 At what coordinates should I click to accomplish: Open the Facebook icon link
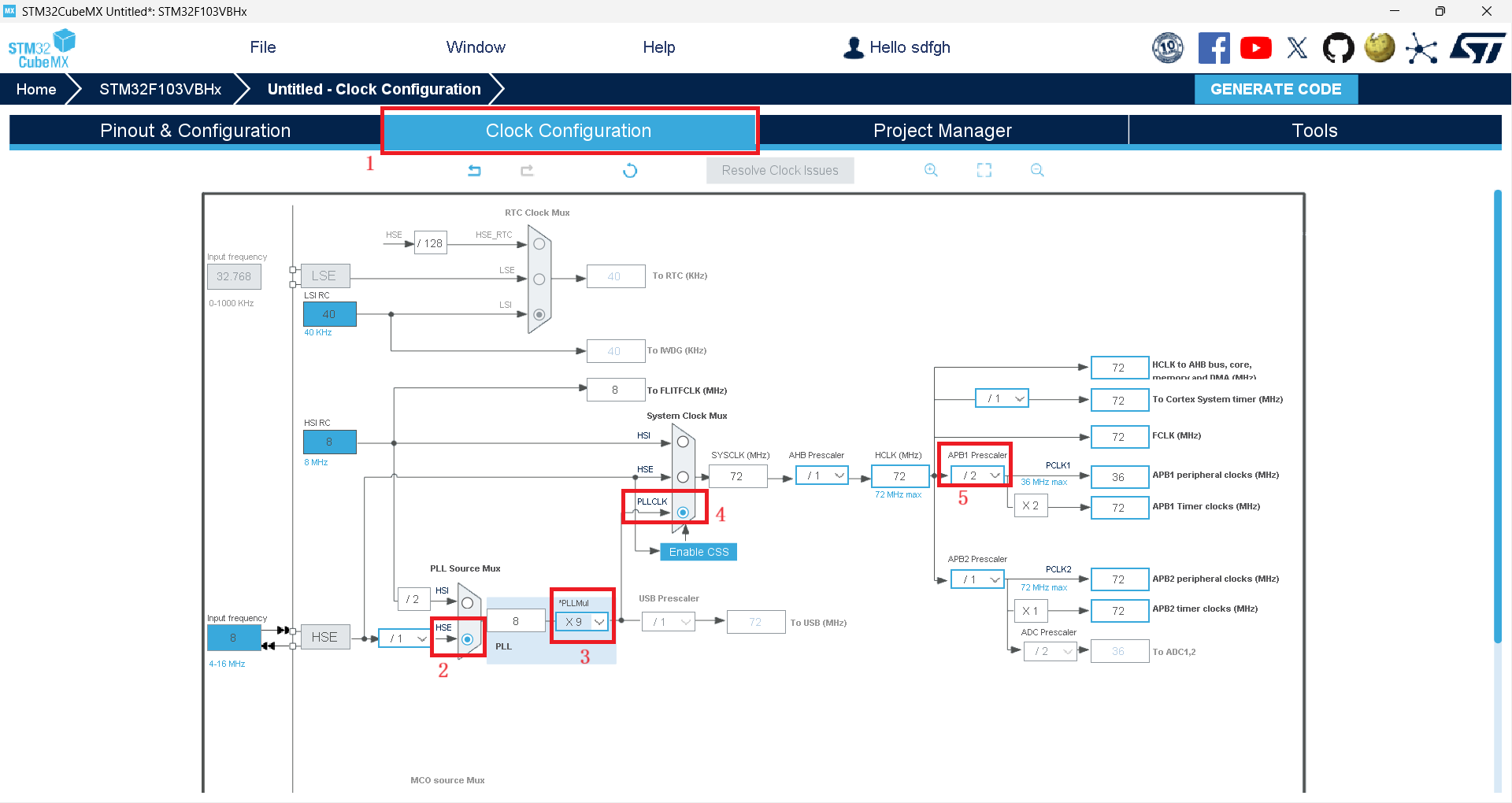click(x=1214, y=48)
